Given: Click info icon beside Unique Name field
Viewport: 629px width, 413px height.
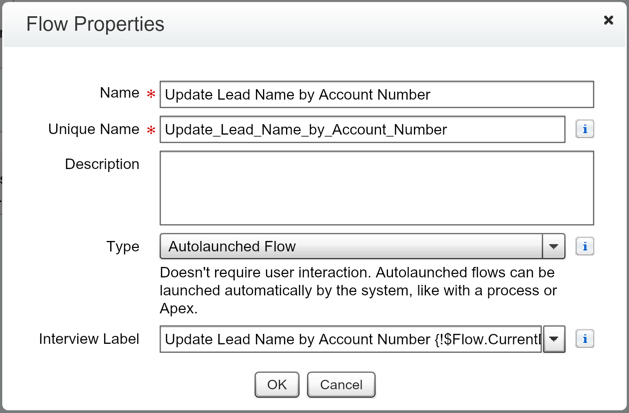Looking at the screenshot, I should 585,129.
